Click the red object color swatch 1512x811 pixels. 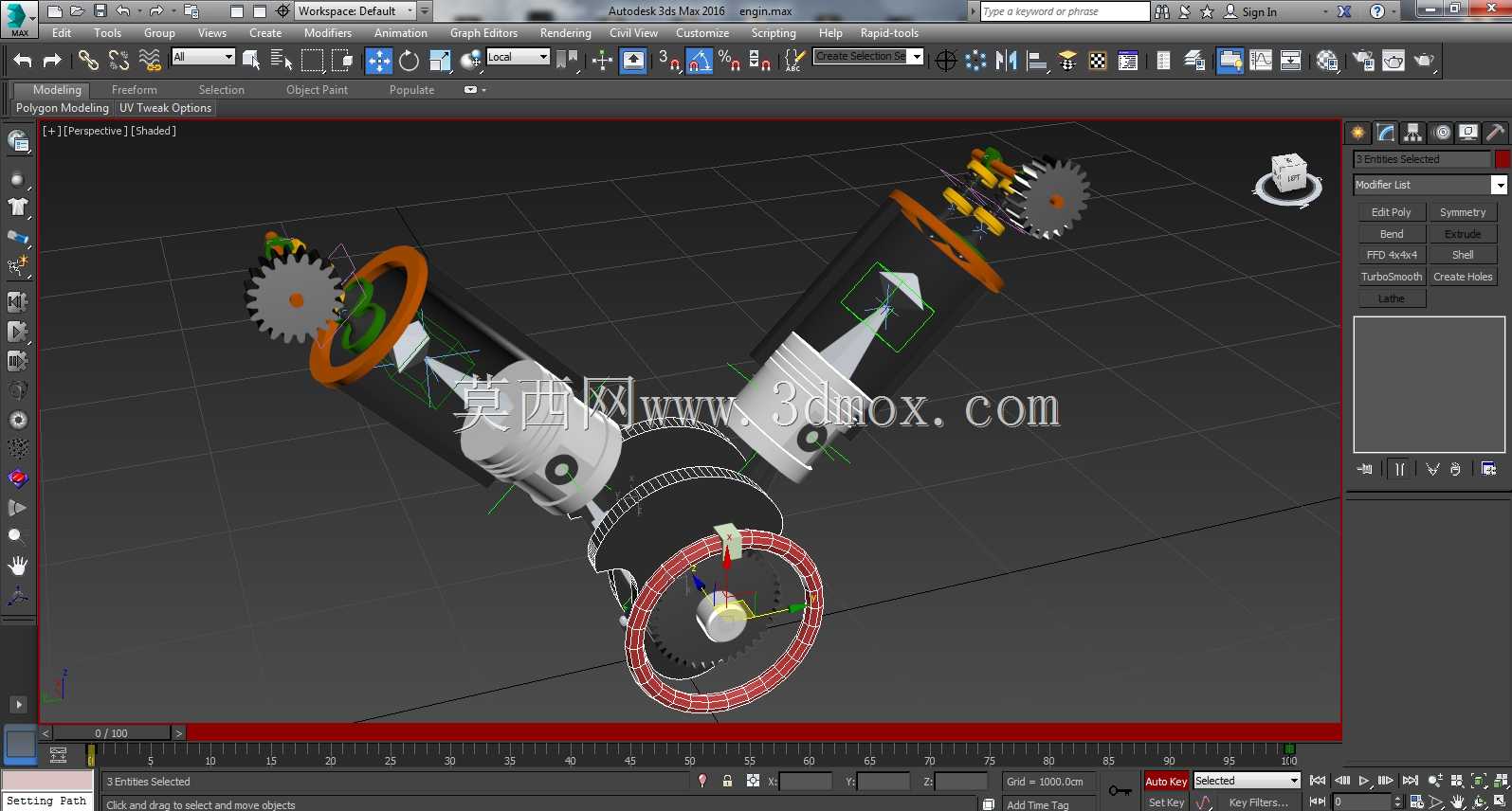point(1502,159)
